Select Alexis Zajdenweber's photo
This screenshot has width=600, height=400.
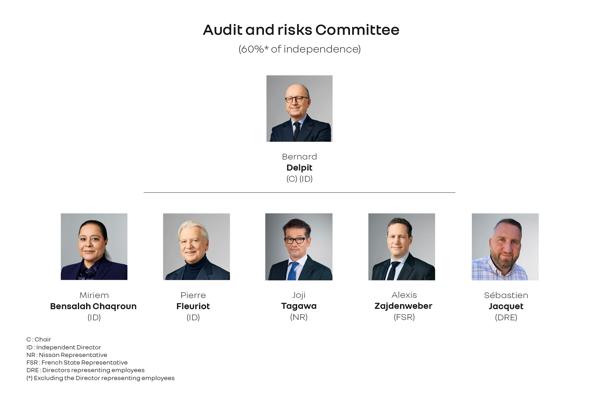tap(401, 247)
